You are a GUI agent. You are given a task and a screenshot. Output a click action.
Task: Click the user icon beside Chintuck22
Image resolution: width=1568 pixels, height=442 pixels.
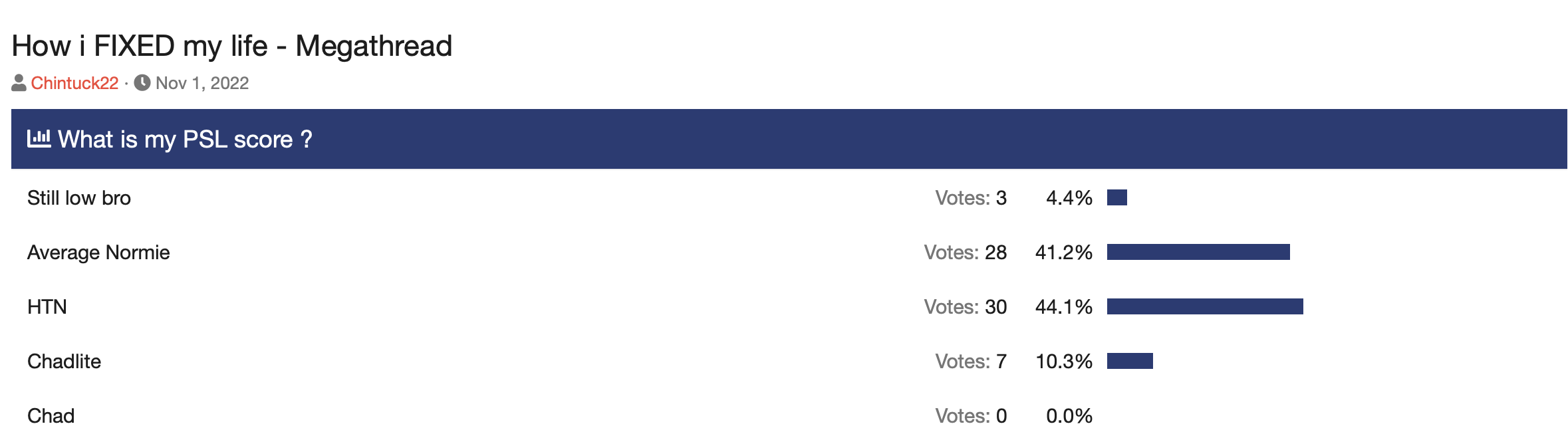(19, 83)
